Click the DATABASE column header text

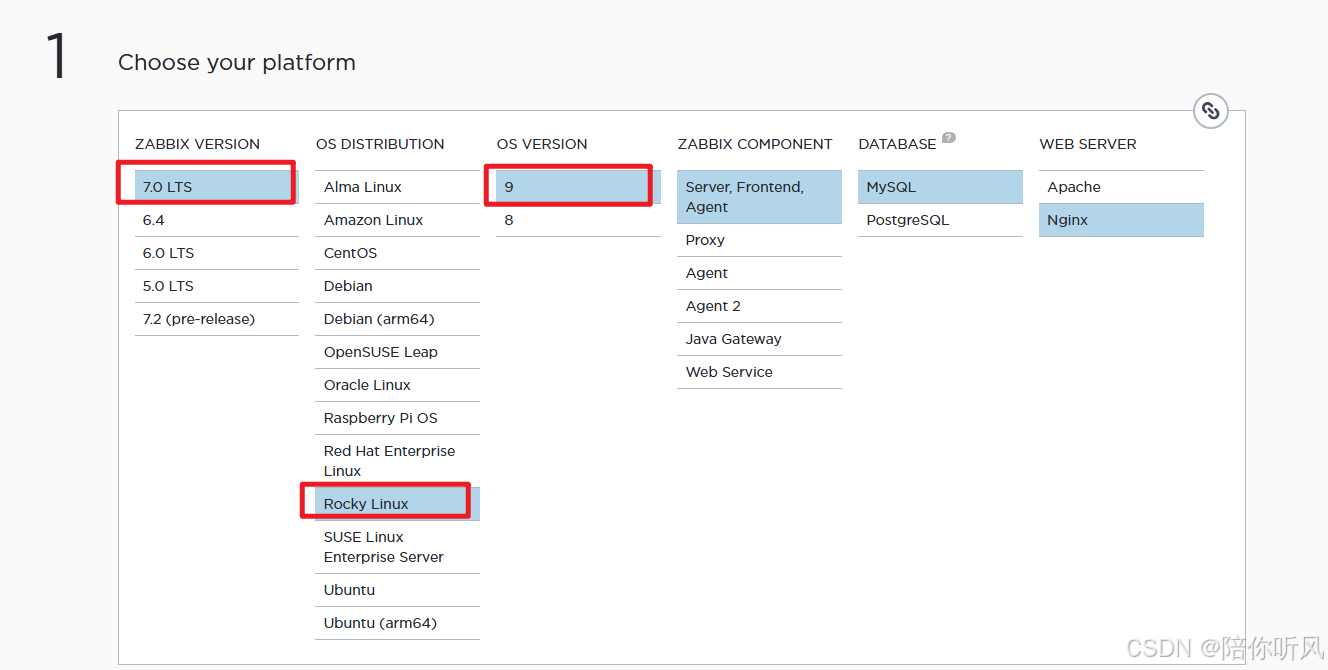[x=898, y=144]
